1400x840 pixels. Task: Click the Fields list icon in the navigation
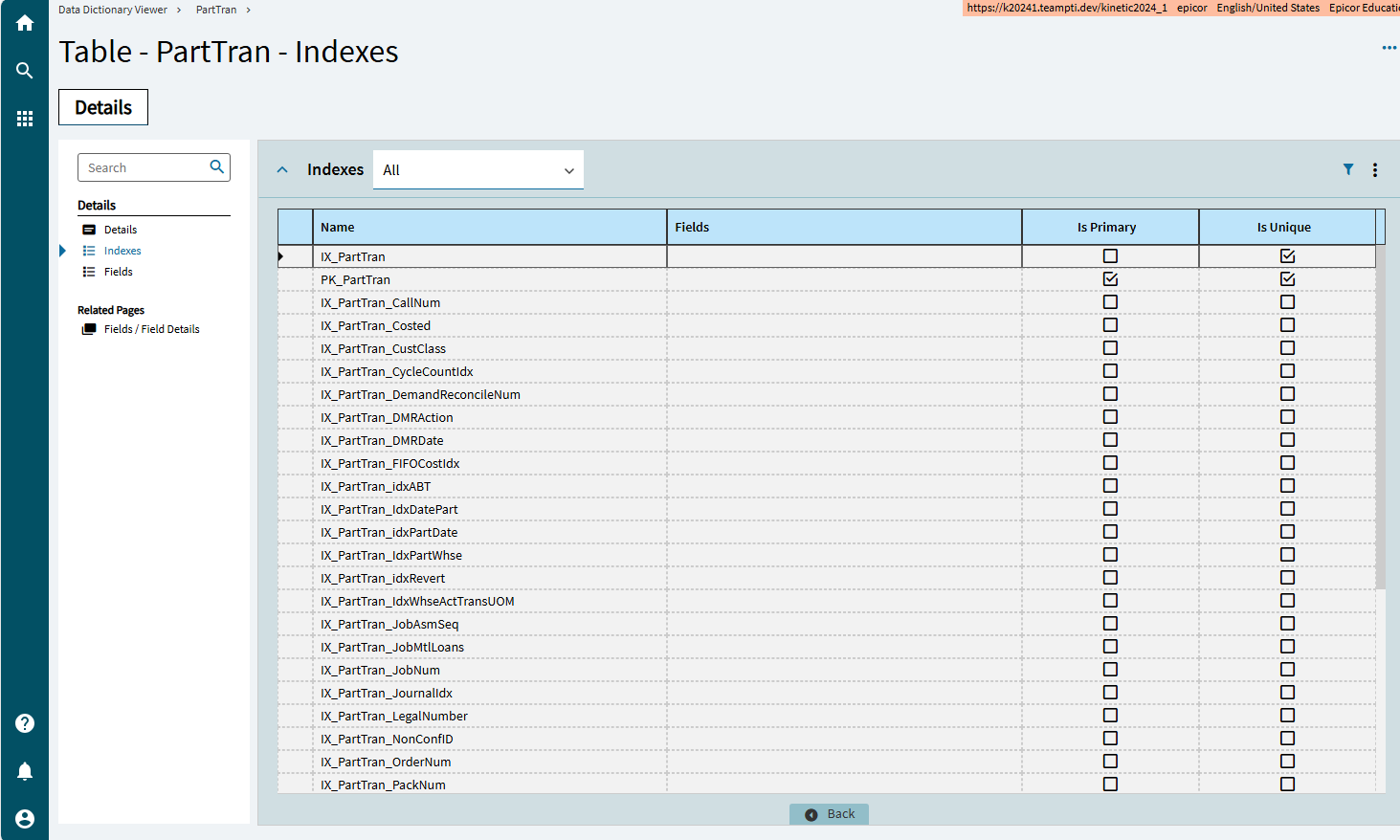[x=89, y=272]
